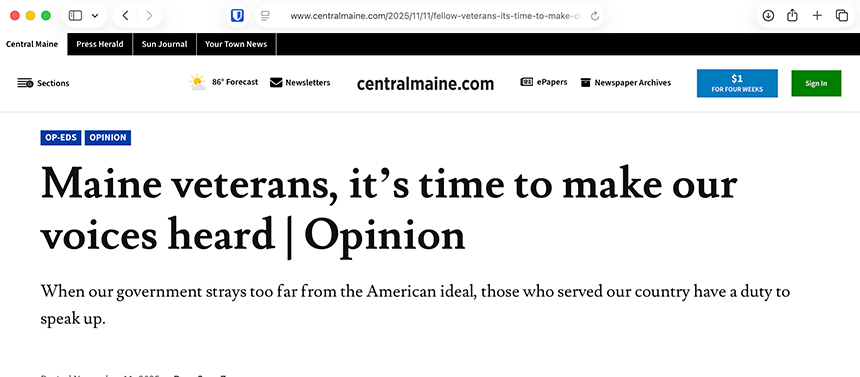Image resolution: width=860 pixels, height=377 pixels.
Task: Select the Press Herald tab
Action: [x=100, y=44]
